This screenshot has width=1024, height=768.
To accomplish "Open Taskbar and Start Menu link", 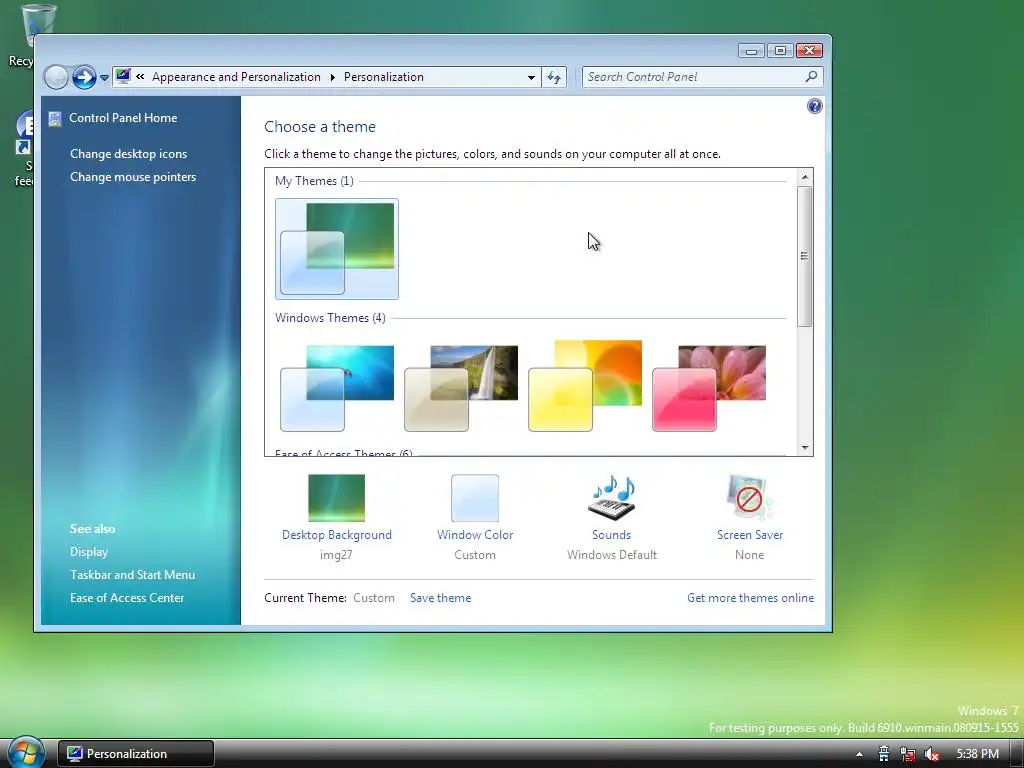I will 133,575.
